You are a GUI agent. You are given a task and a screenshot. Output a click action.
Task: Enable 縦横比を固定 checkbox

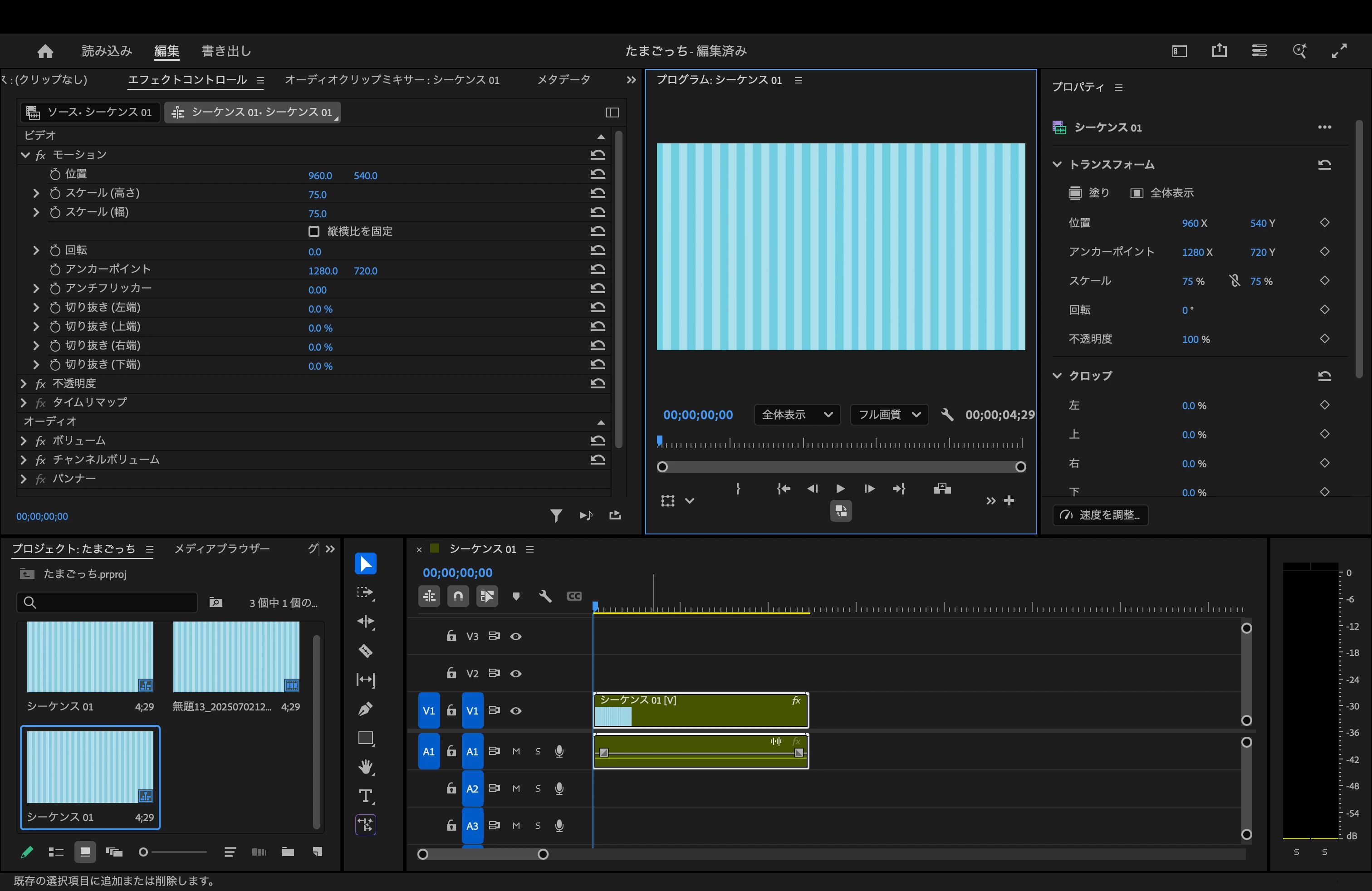point(314,231)
